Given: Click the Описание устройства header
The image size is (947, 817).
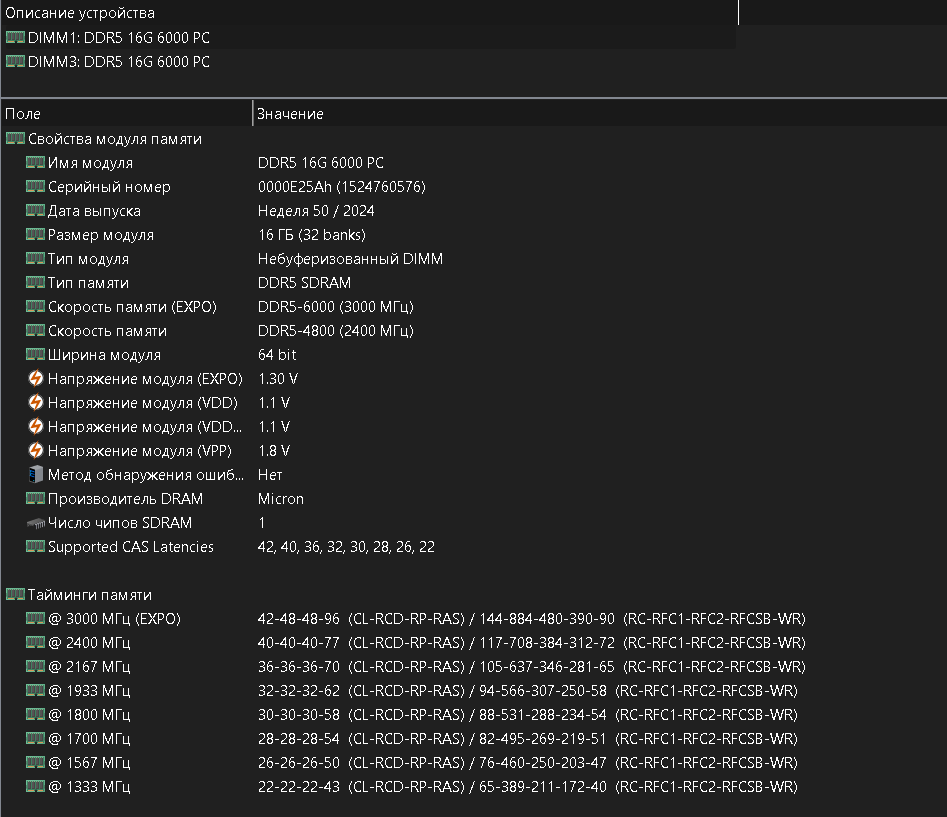Looking at the screenshot, I should pyautogui.click(x=80, y=13).
